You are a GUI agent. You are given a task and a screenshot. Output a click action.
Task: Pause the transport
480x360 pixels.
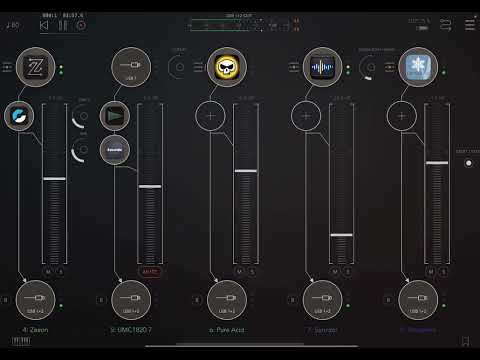point(63,26)
